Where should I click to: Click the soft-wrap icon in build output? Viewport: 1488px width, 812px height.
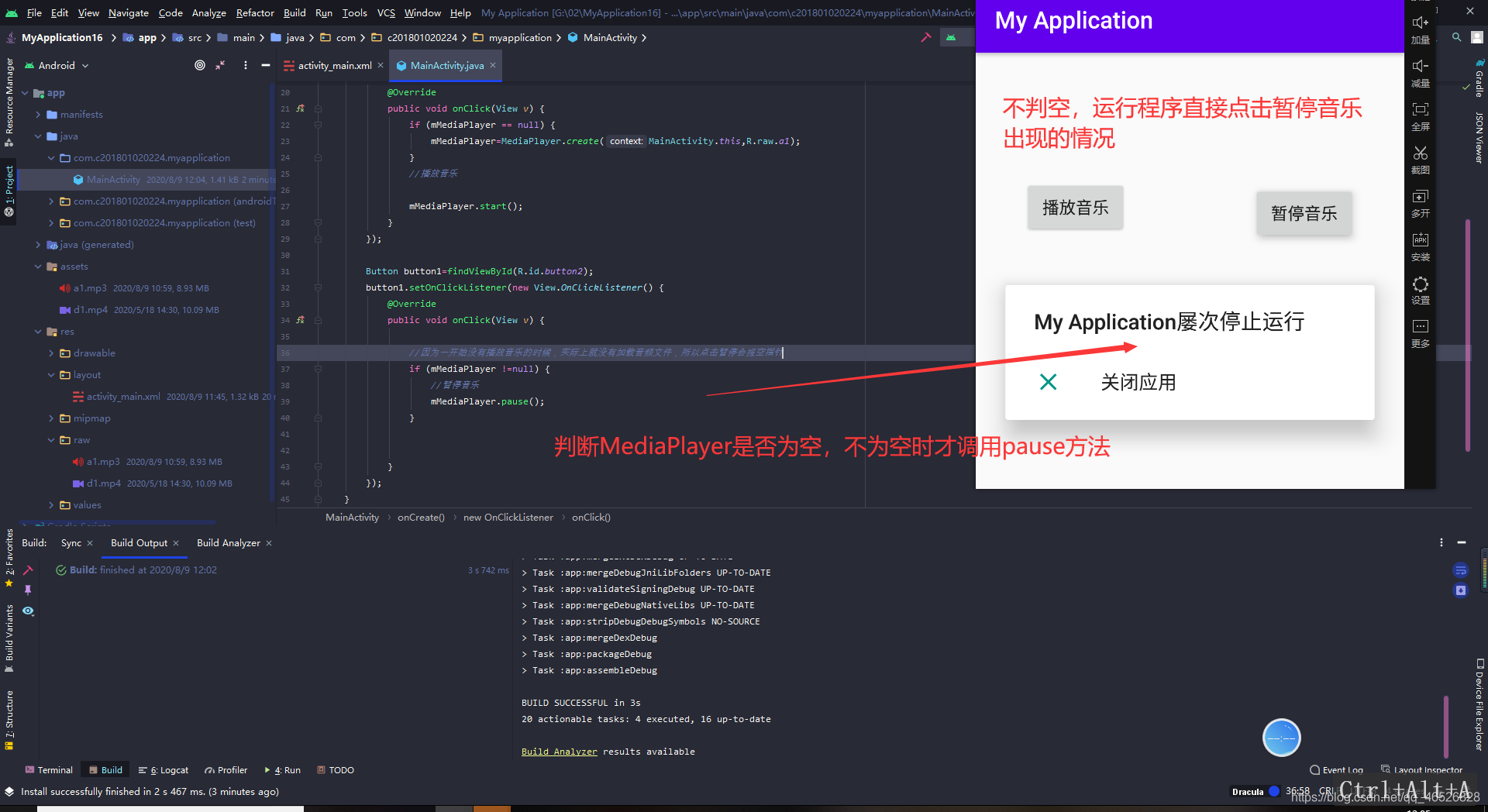click(1460, 570)
